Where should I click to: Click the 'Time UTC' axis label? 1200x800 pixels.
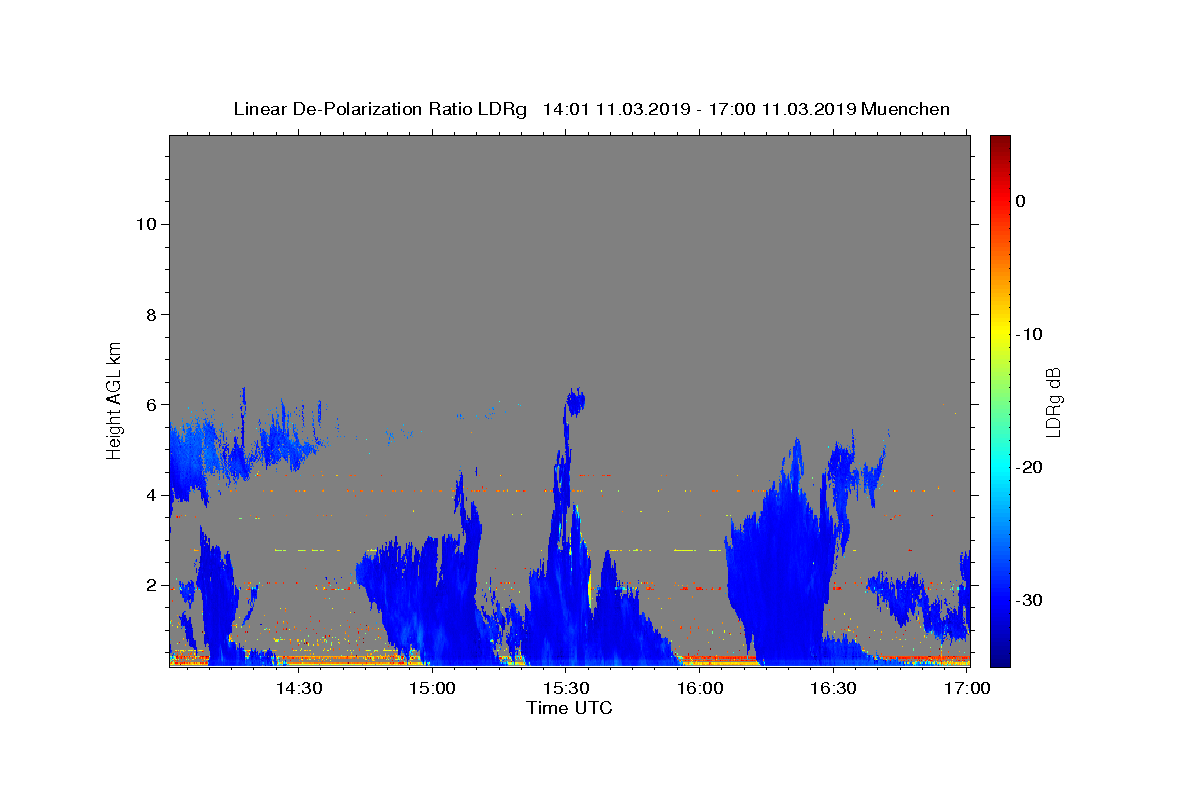pos(569,708)
